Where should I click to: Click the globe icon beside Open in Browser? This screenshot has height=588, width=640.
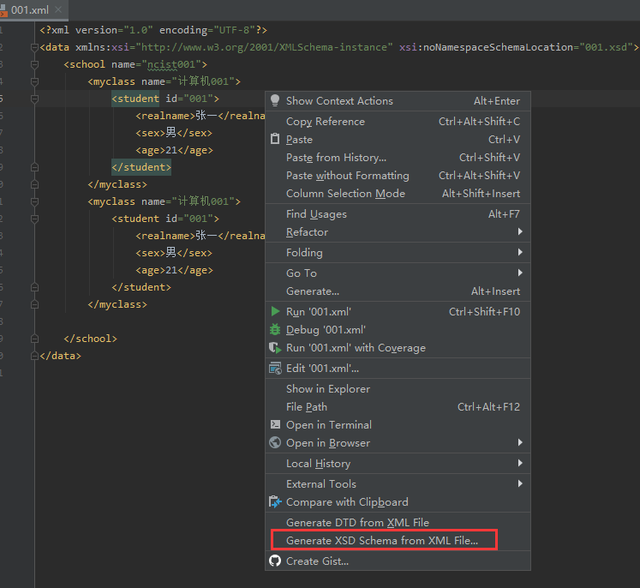click(x=275, y=442)
